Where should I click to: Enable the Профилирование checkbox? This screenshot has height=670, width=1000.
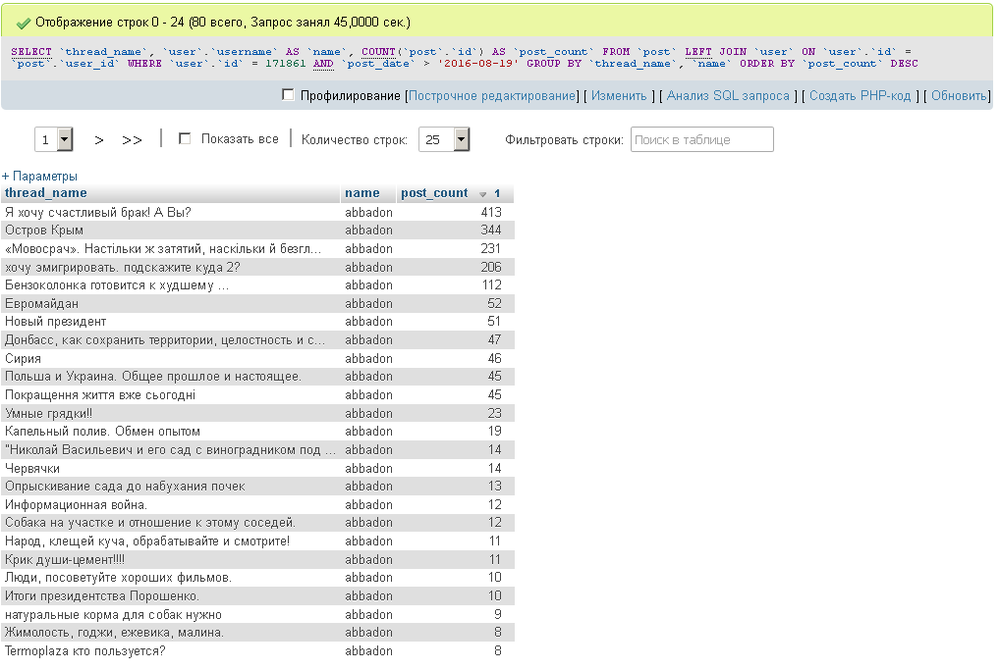tap(288, 95)
